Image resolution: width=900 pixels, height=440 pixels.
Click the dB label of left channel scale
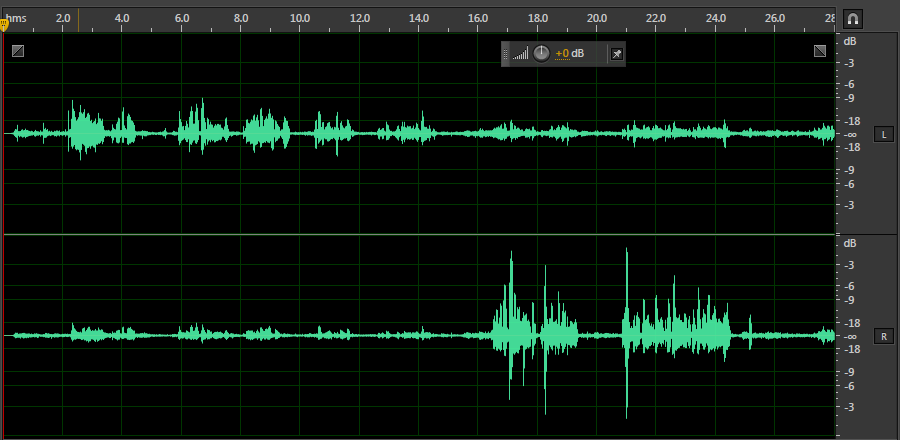pos(850,41)
